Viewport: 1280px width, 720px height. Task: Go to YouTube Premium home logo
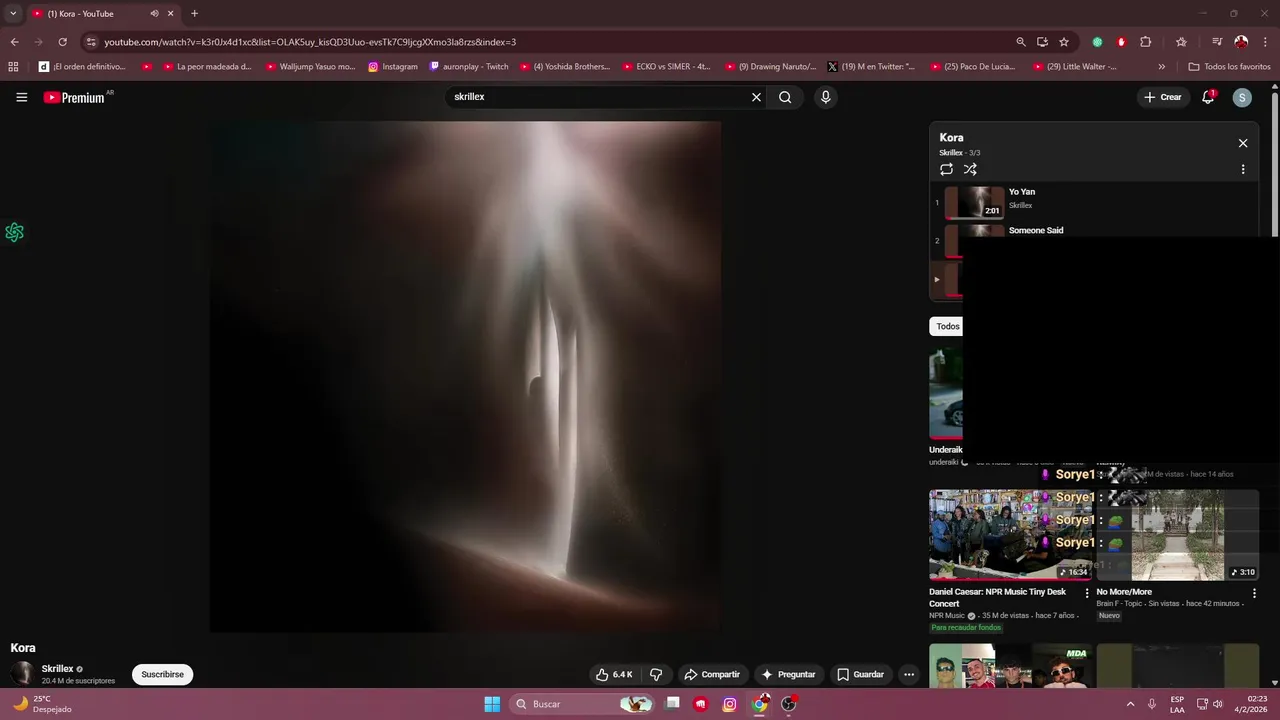[74, 97]
